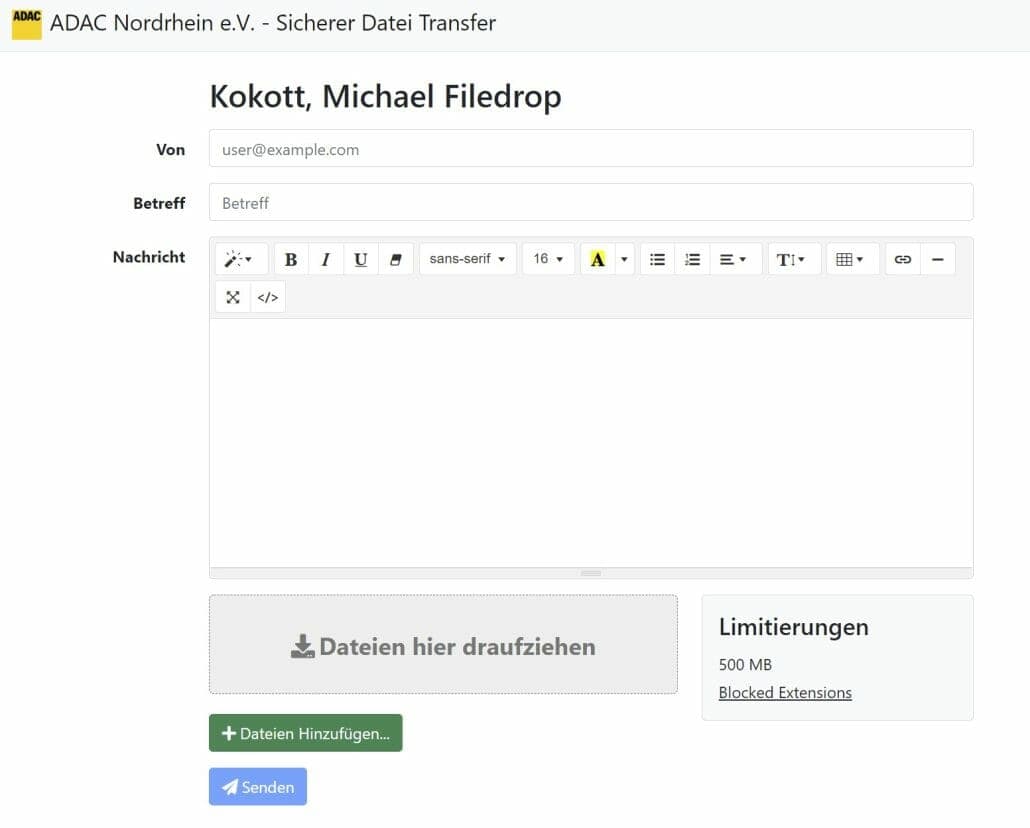Switch editor to fullscreen mode
The image size is (1030, 828).
click(233, 297)
